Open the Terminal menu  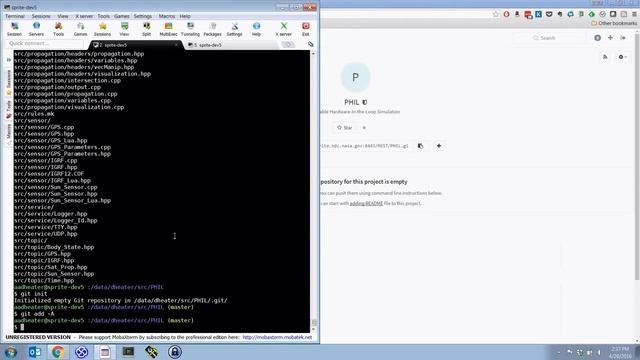click(x=15, y=16)
